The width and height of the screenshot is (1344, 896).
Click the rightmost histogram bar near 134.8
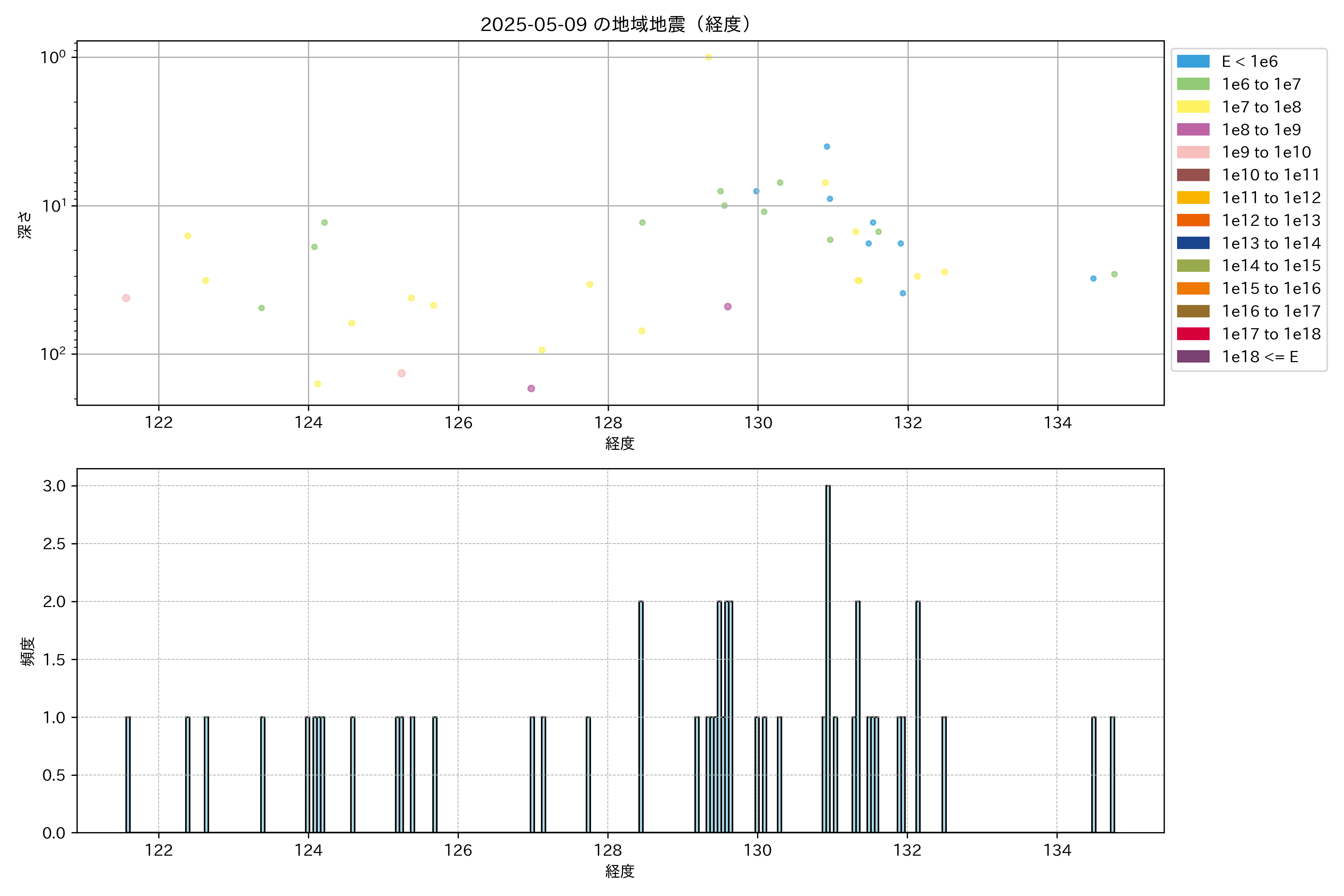click(x=1112, y=774)
